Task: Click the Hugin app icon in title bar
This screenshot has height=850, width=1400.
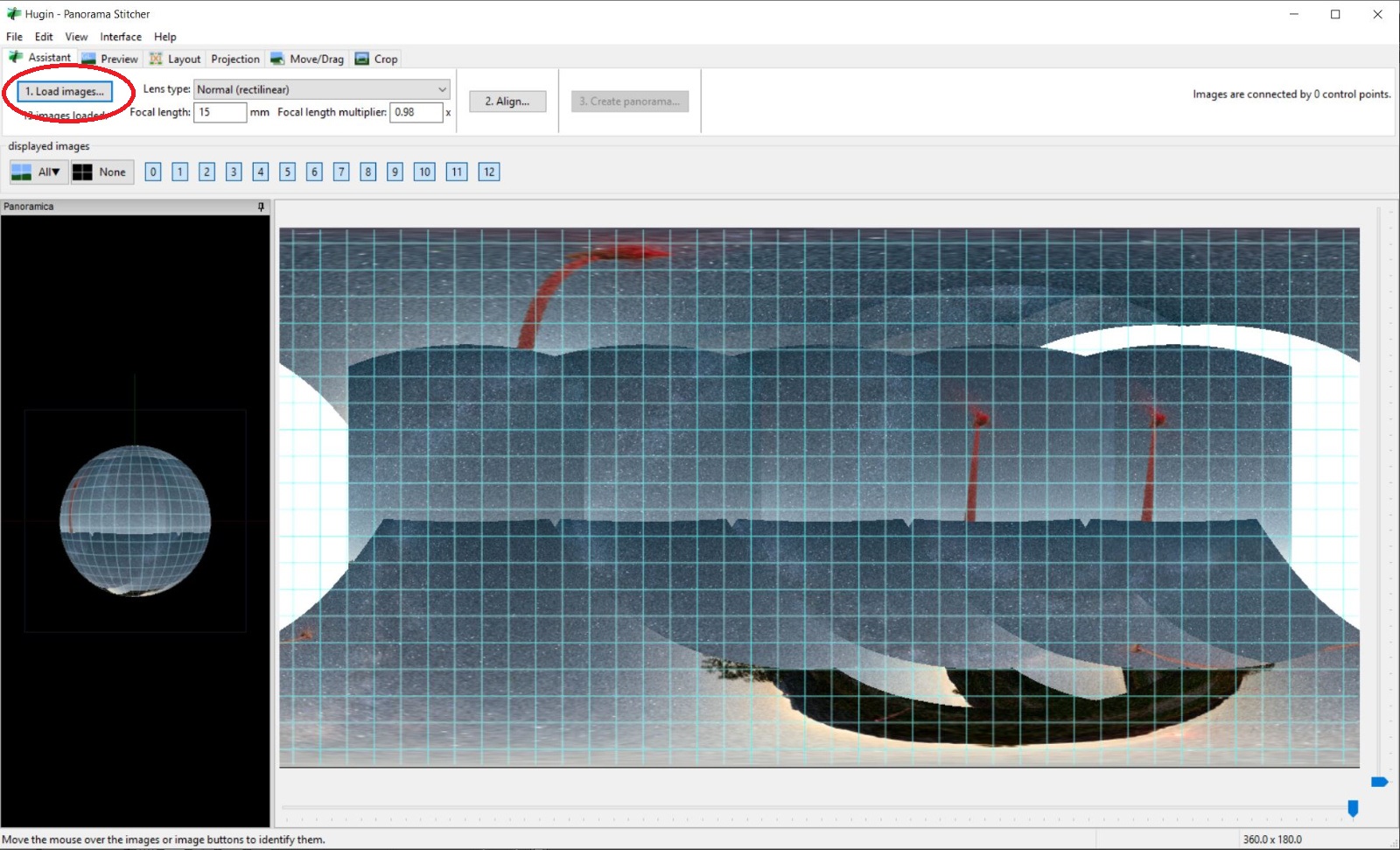Action: coord(13,14)
